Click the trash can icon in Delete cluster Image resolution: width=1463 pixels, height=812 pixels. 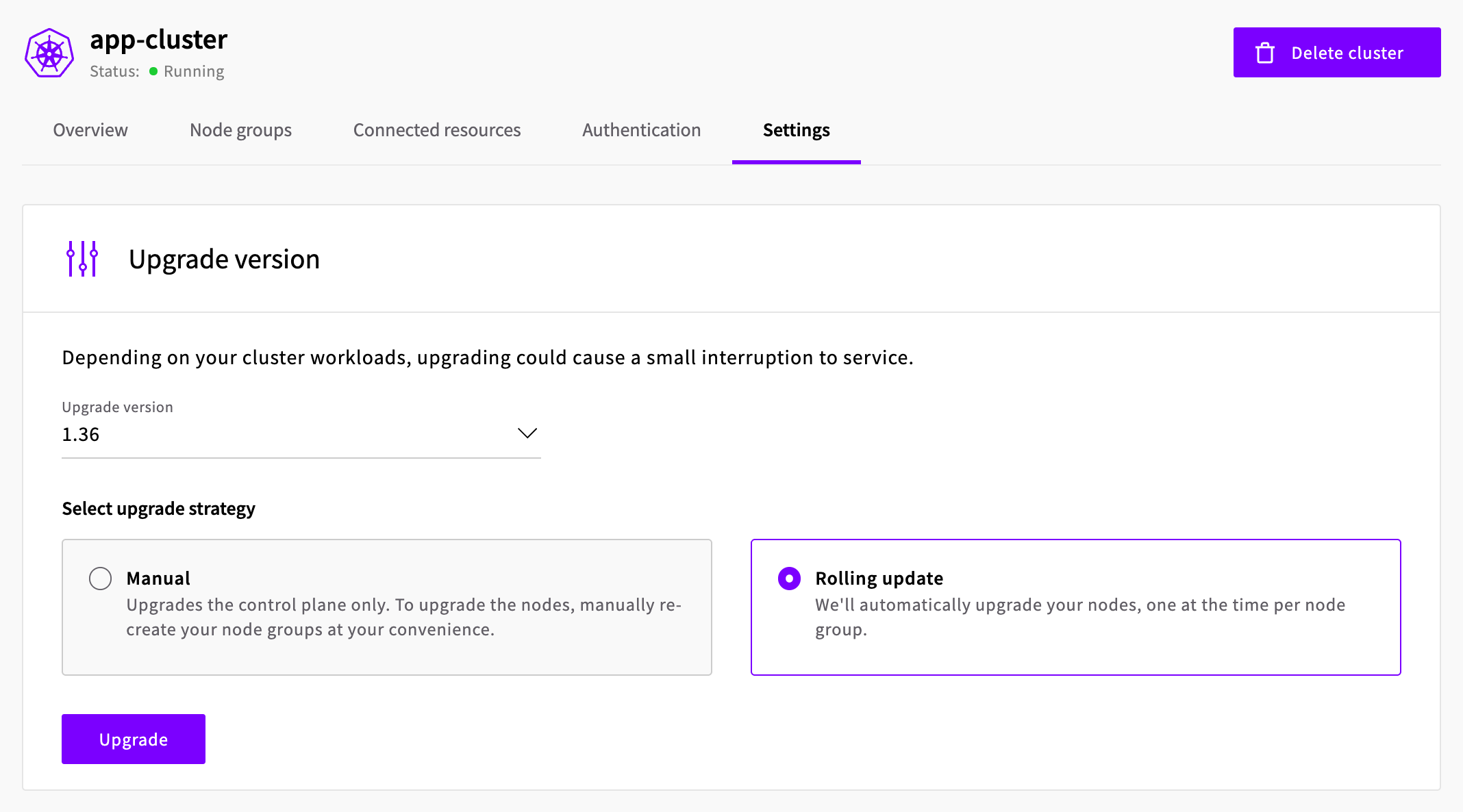(1264, 53)
